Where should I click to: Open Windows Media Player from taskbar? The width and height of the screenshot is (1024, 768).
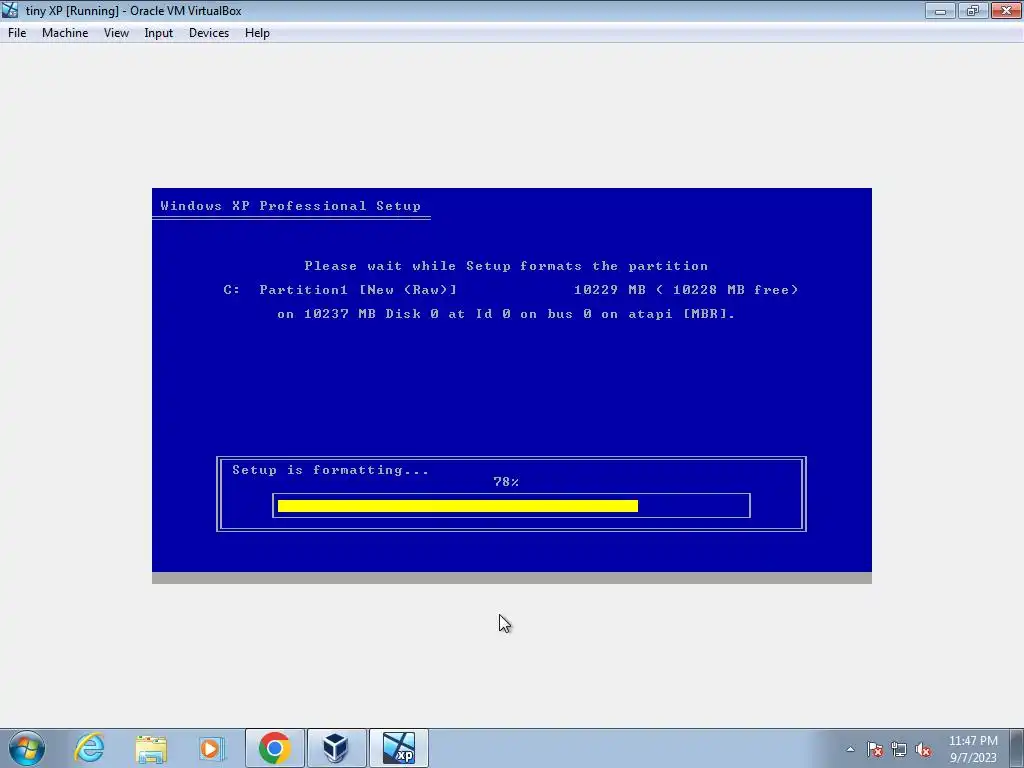tap(212, 748)
